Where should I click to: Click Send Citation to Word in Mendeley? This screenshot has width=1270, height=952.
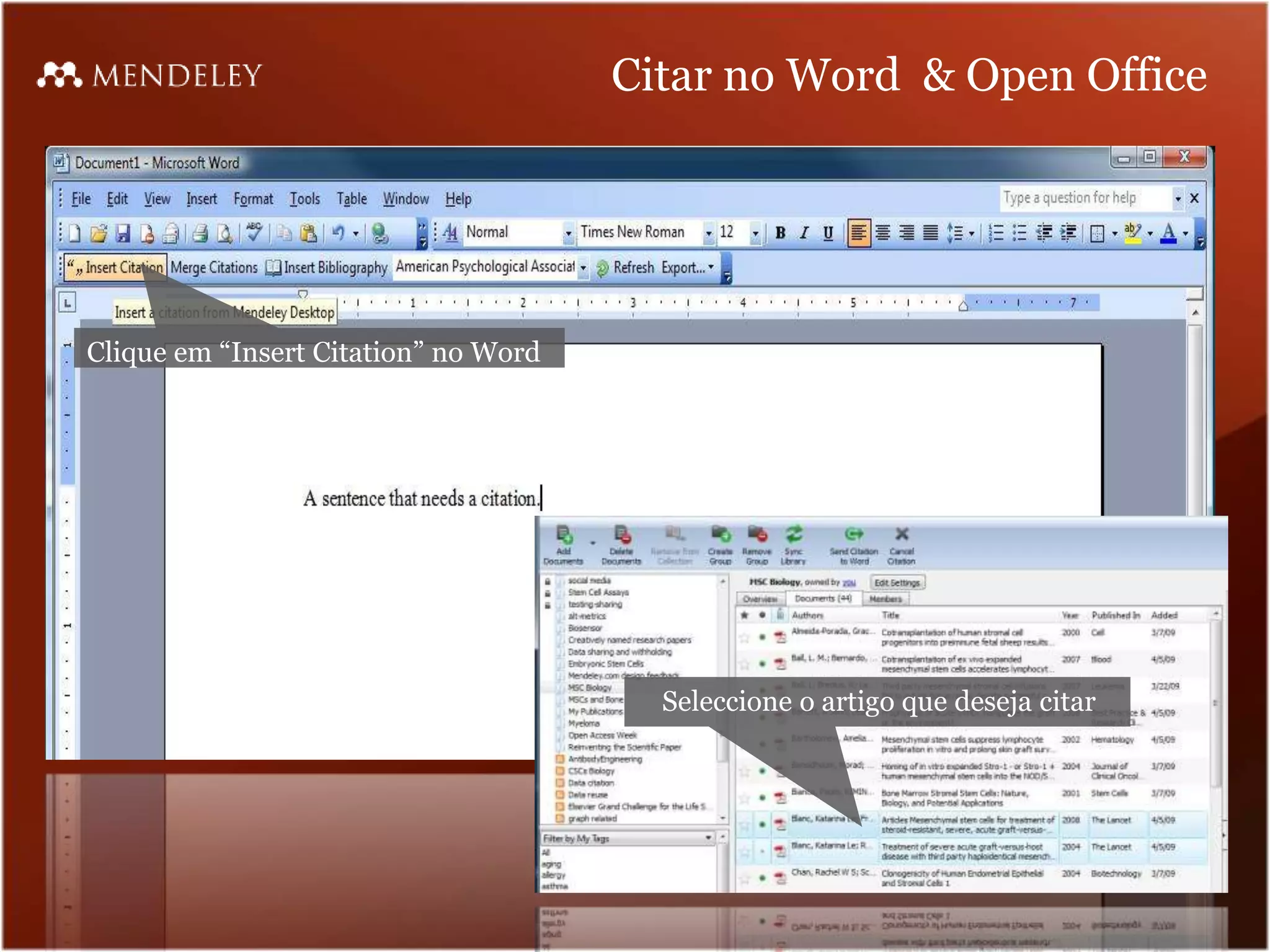coord(854,545)
